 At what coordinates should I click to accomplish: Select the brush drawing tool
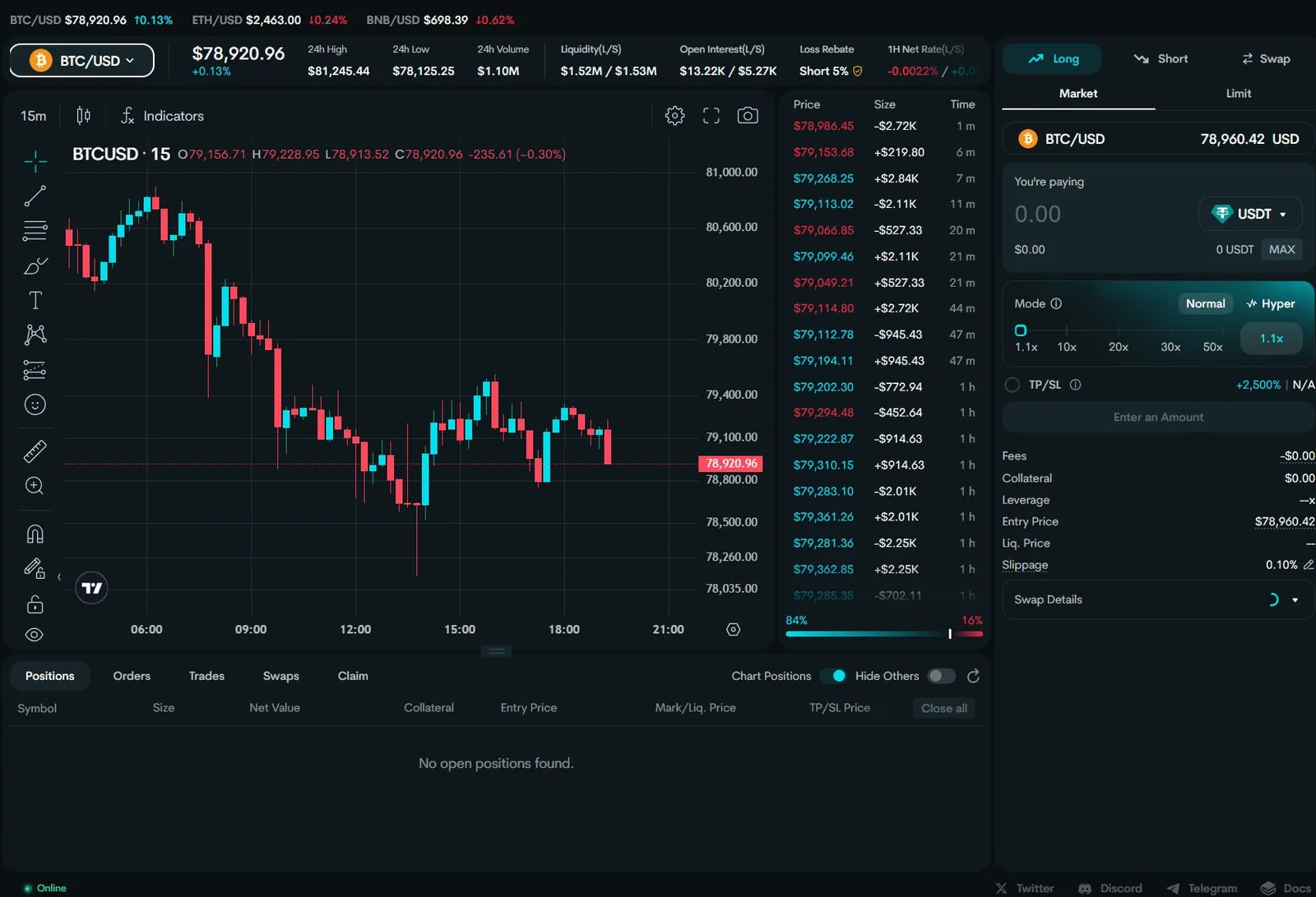(35, 266)
